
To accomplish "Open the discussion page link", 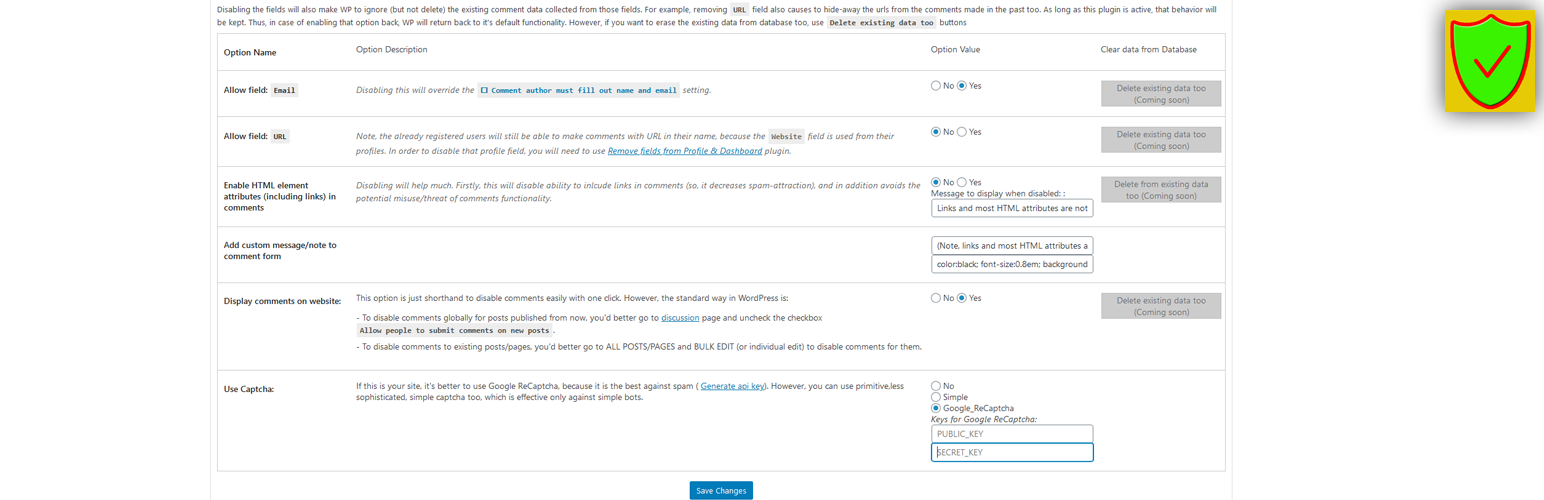I will 680,318.
